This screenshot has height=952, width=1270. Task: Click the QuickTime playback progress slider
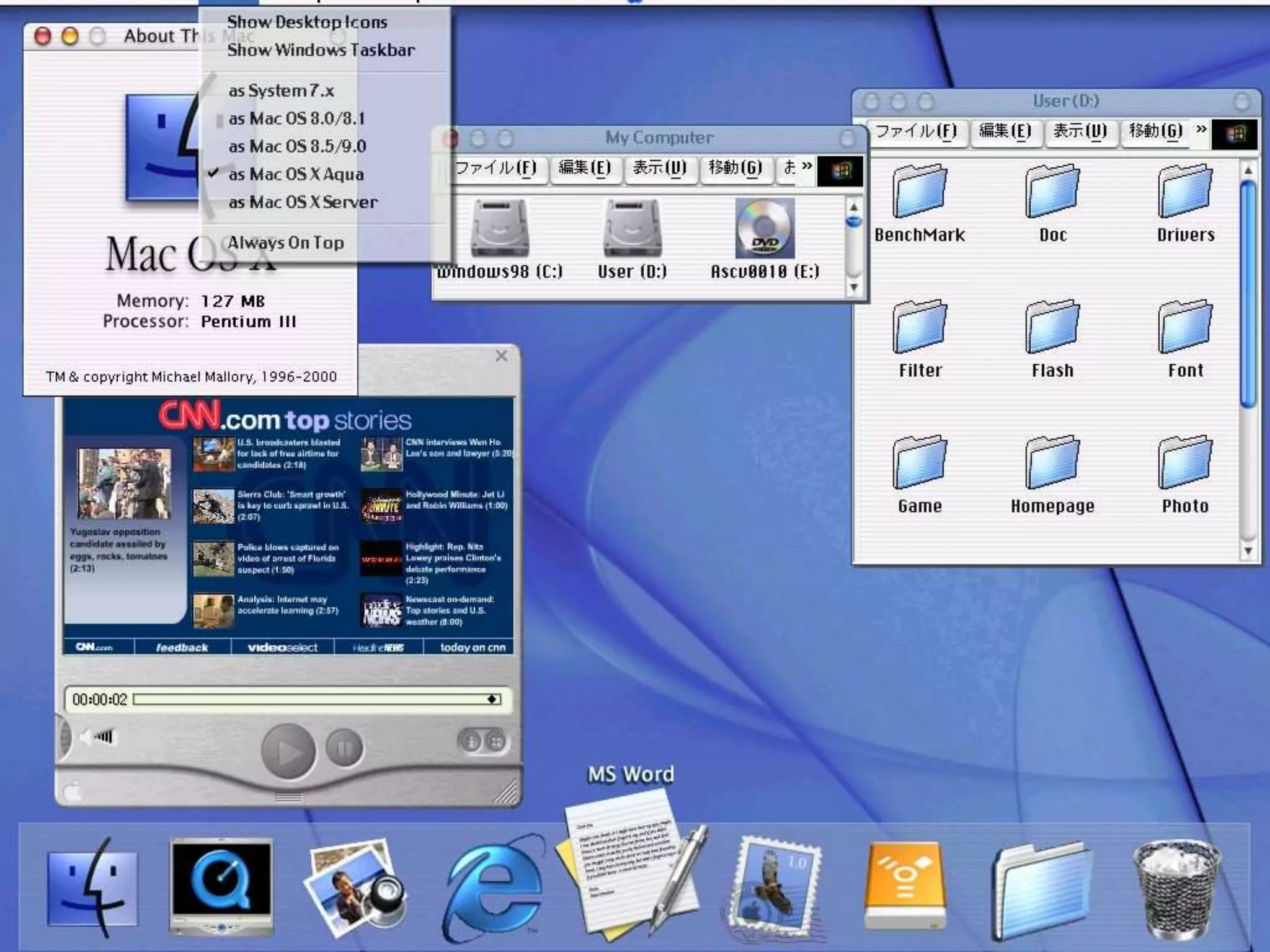316,700
